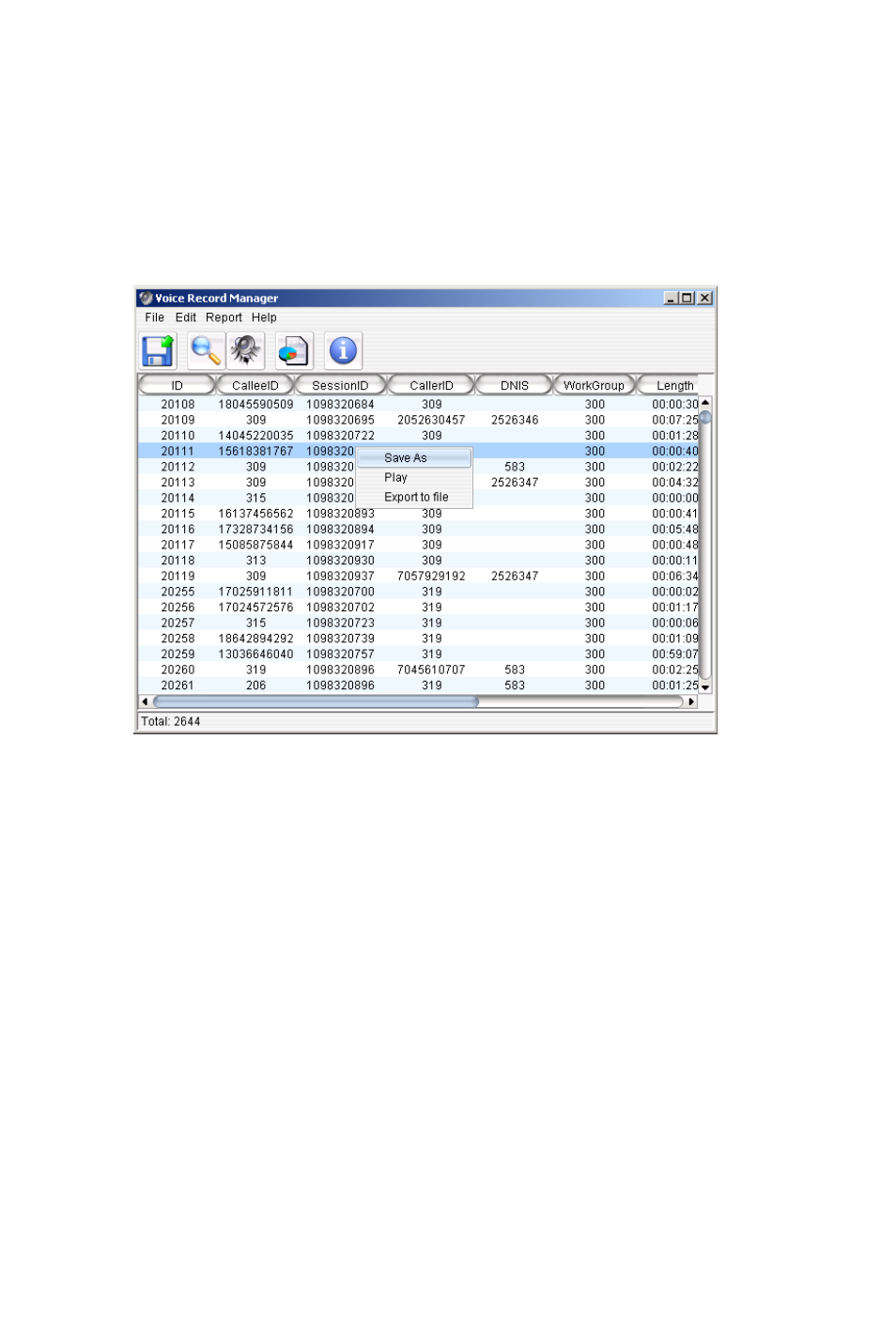896x1325 pixels.
Task: Click DNIS 2526346 cell
Action: click(515, 421)
